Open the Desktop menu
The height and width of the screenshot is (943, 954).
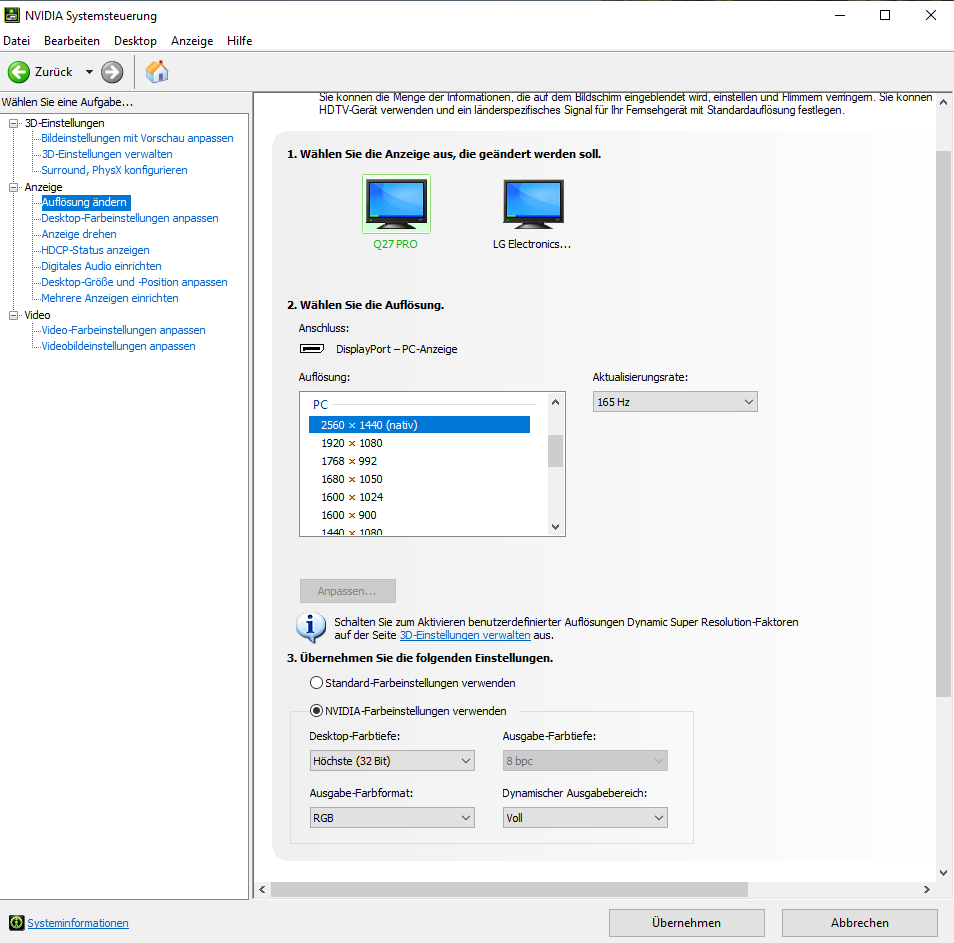(x=135, y=41)
